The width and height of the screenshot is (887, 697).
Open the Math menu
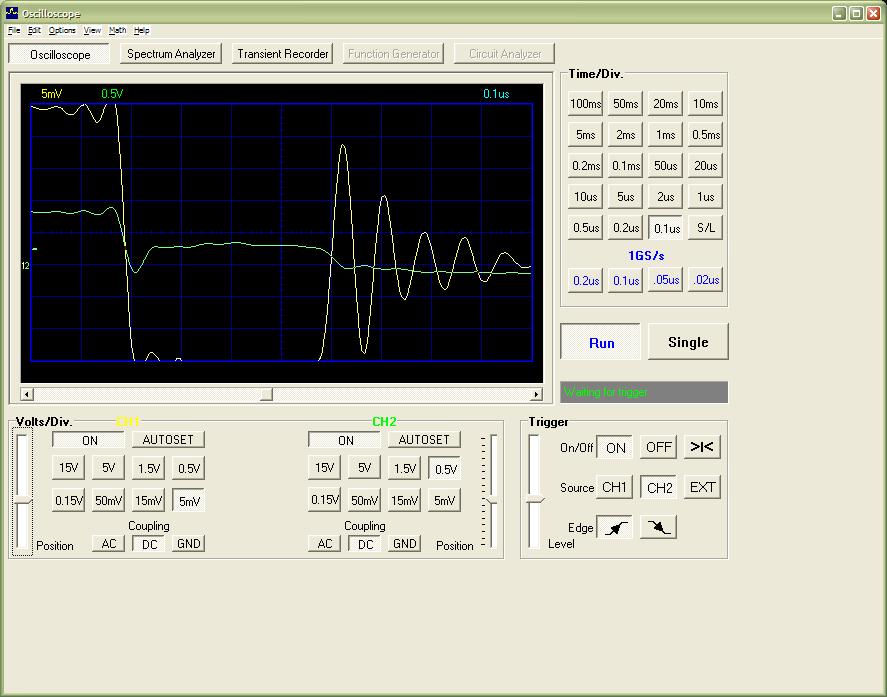click(117, 31)
